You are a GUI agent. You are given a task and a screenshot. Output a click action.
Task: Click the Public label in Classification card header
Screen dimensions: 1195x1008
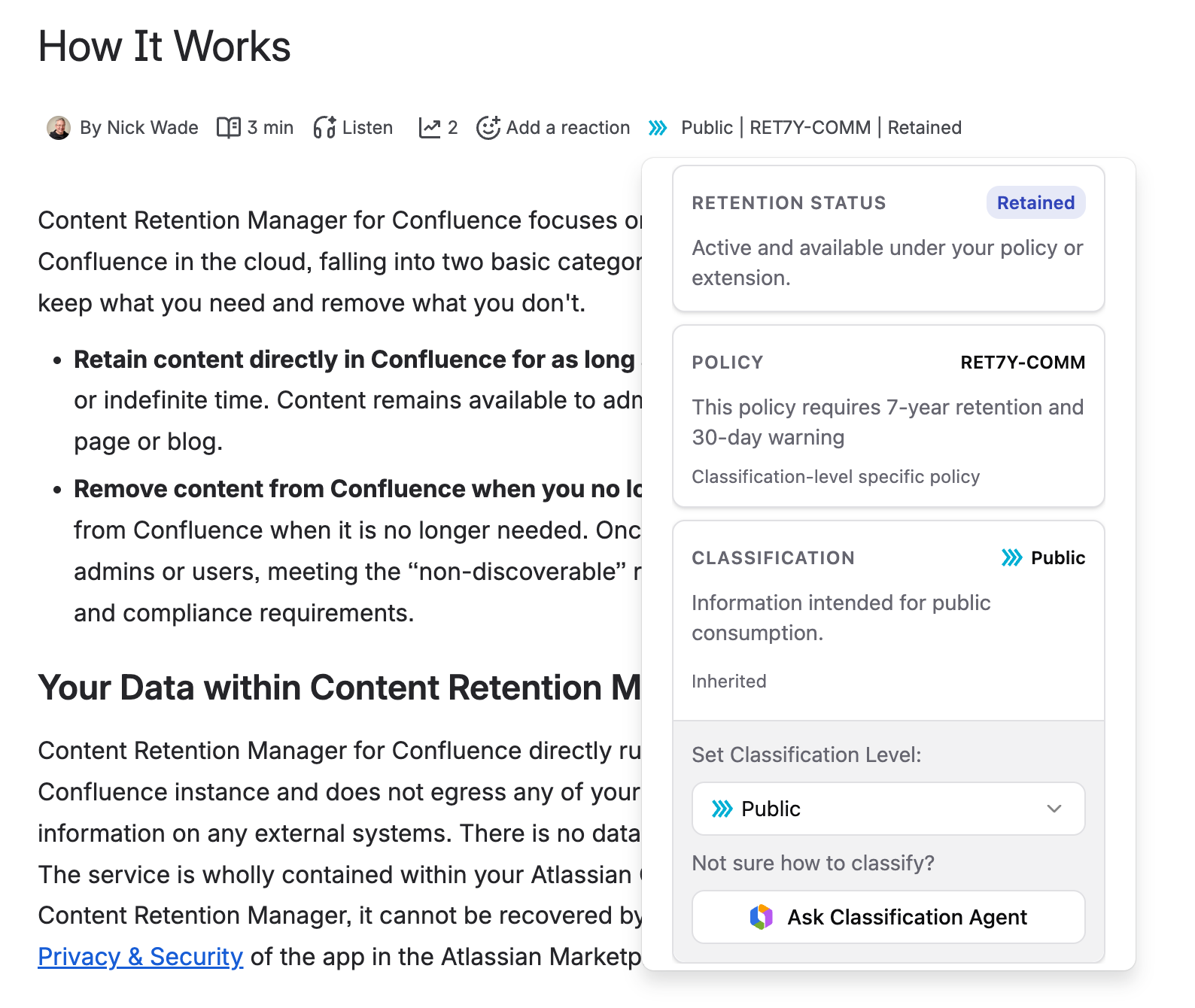tap(1058, 557)
